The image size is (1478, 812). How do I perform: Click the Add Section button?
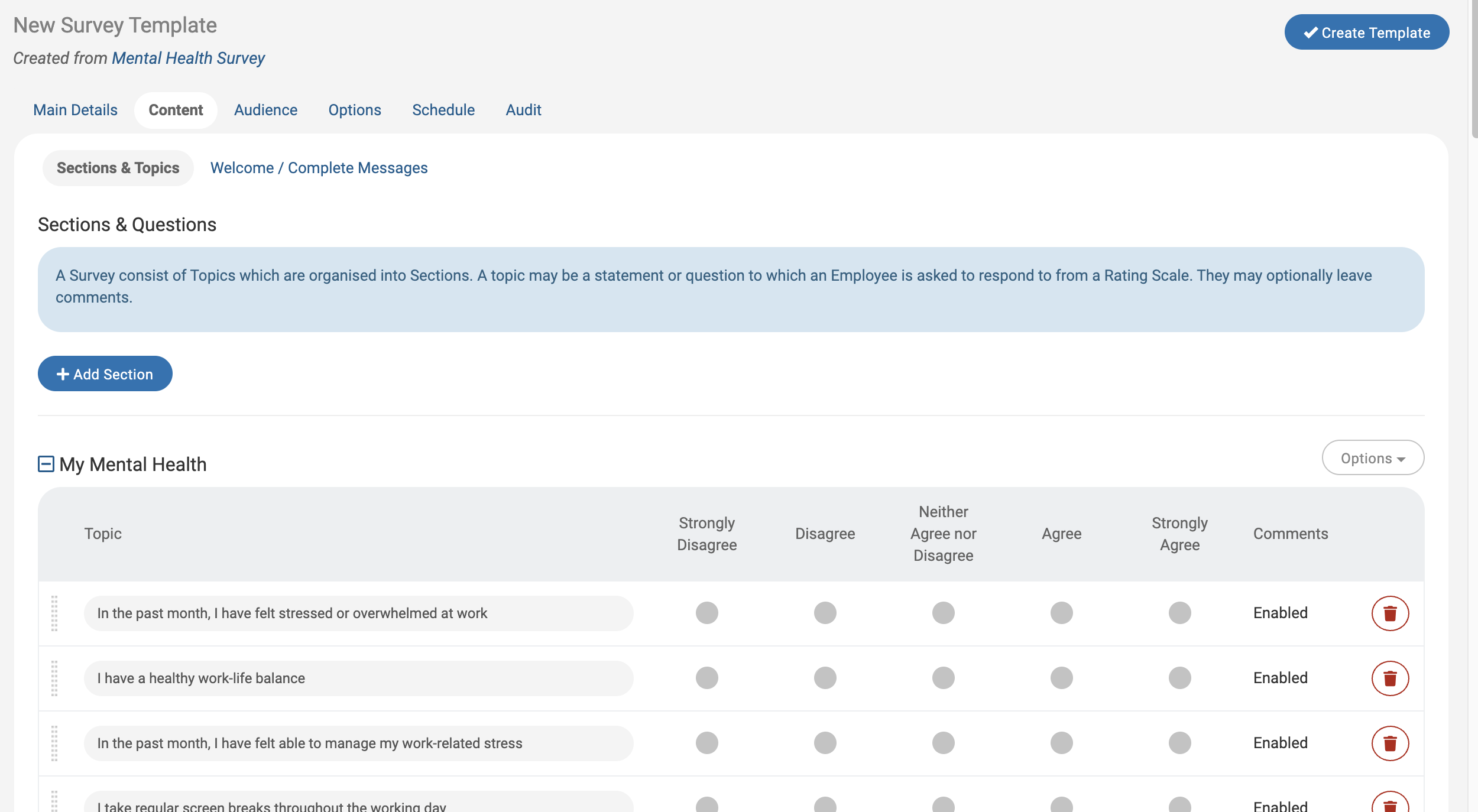pos(105,373)
